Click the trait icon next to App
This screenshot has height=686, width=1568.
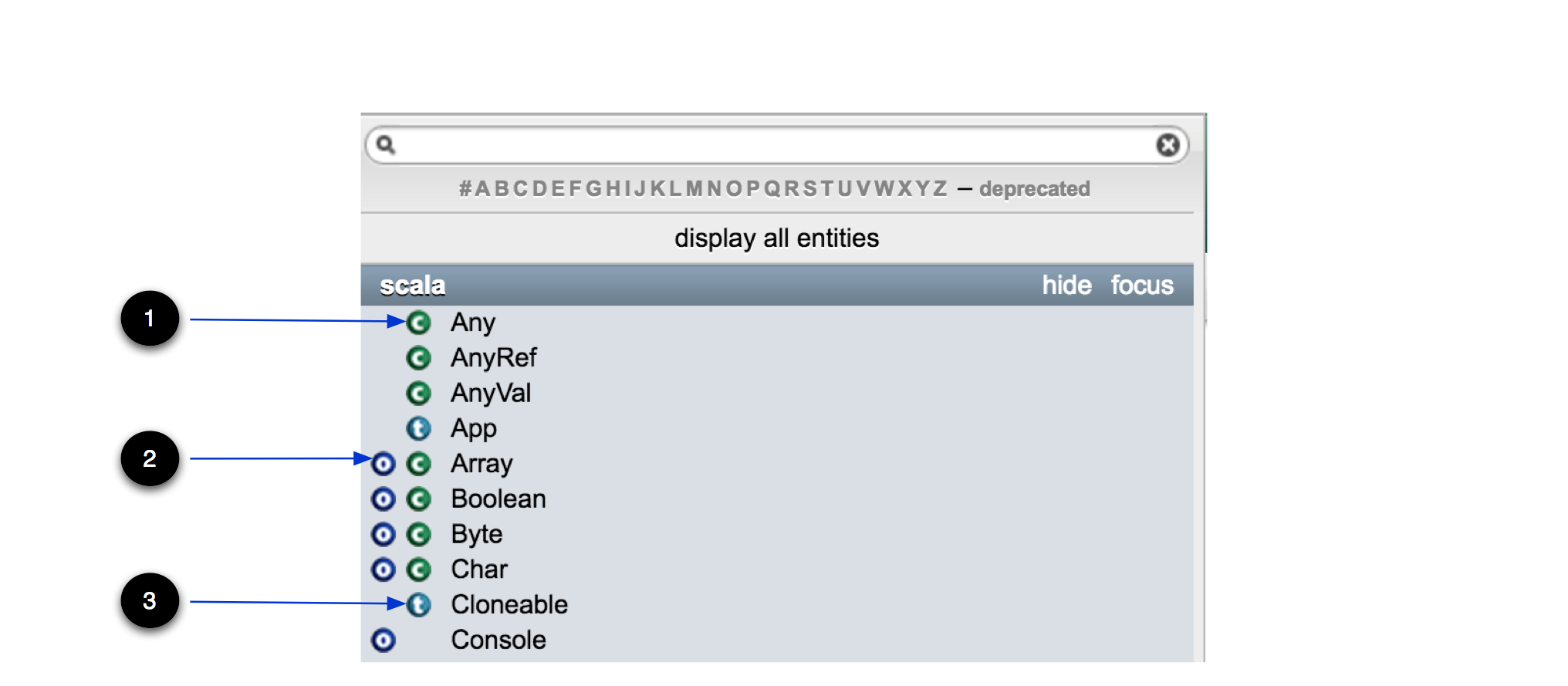pyautogui.click(x=418, y=428)
